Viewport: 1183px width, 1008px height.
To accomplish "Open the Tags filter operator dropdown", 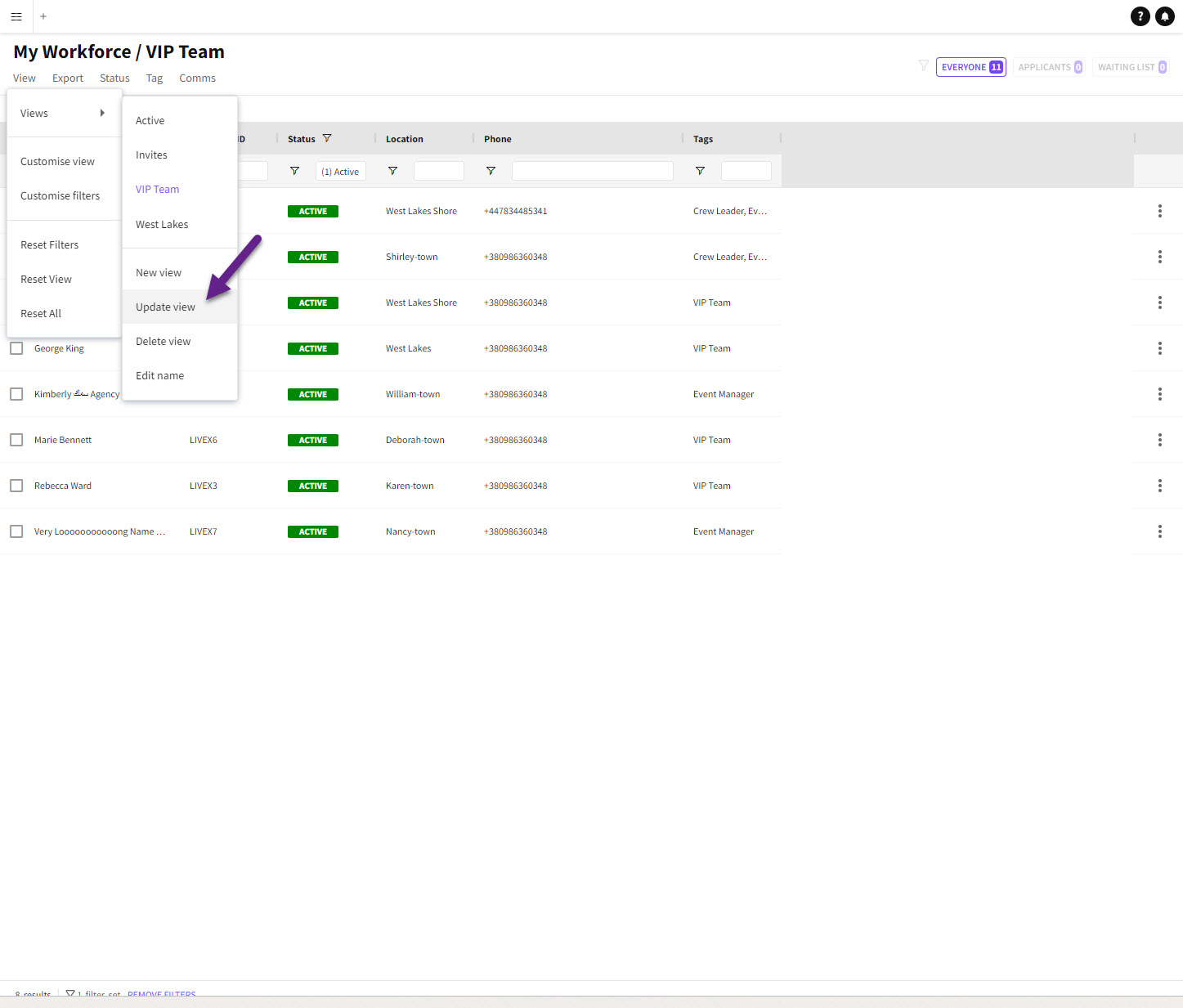I will [x=700, y=171].
